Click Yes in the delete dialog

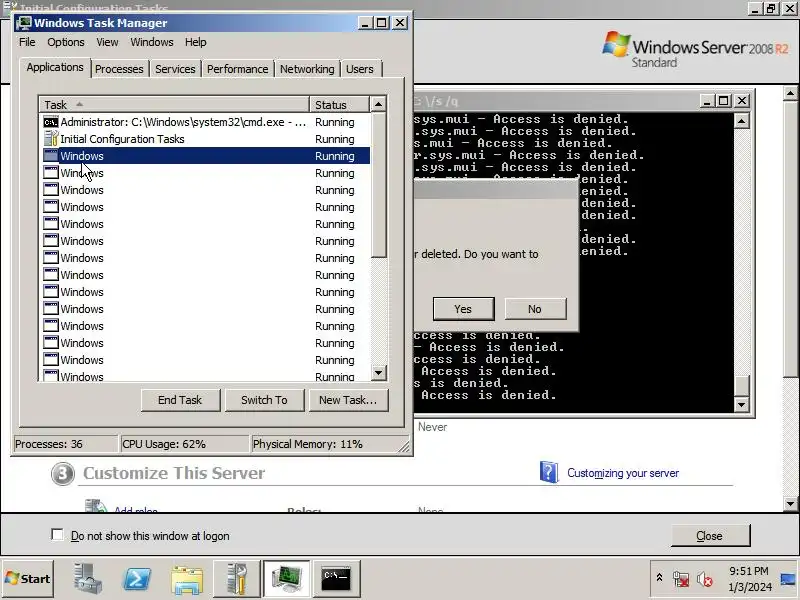(x=463, y=309)
